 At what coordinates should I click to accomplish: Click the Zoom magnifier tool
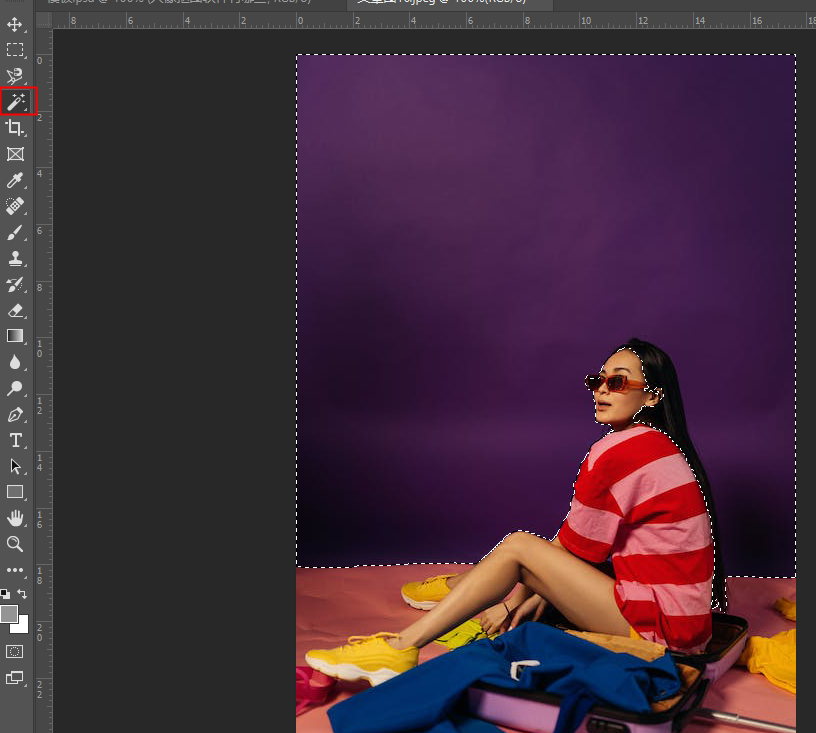[15, 544]
